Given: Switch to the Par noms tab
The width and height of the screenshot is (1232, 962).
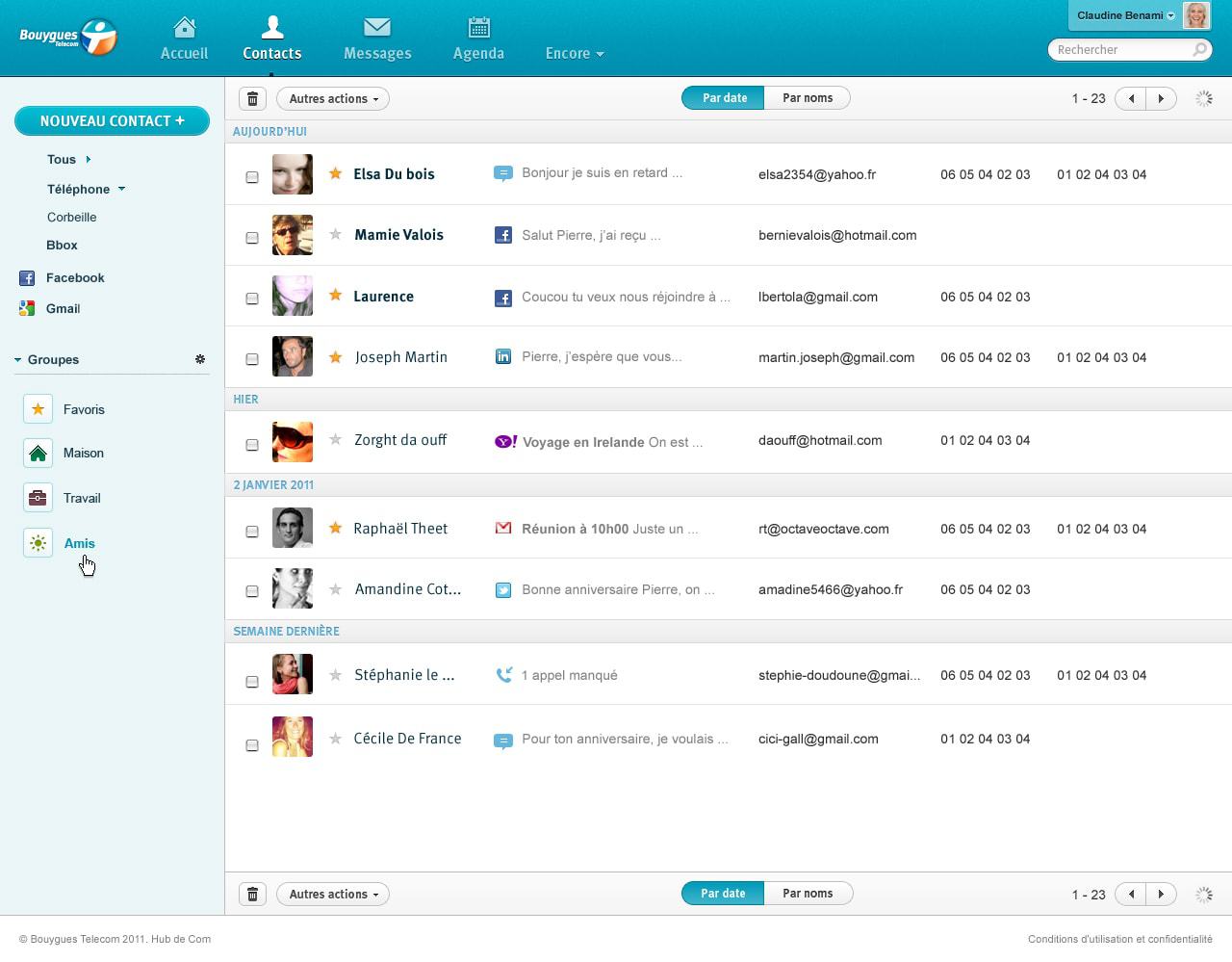Looking at the screenshot, I should (808, 97).
